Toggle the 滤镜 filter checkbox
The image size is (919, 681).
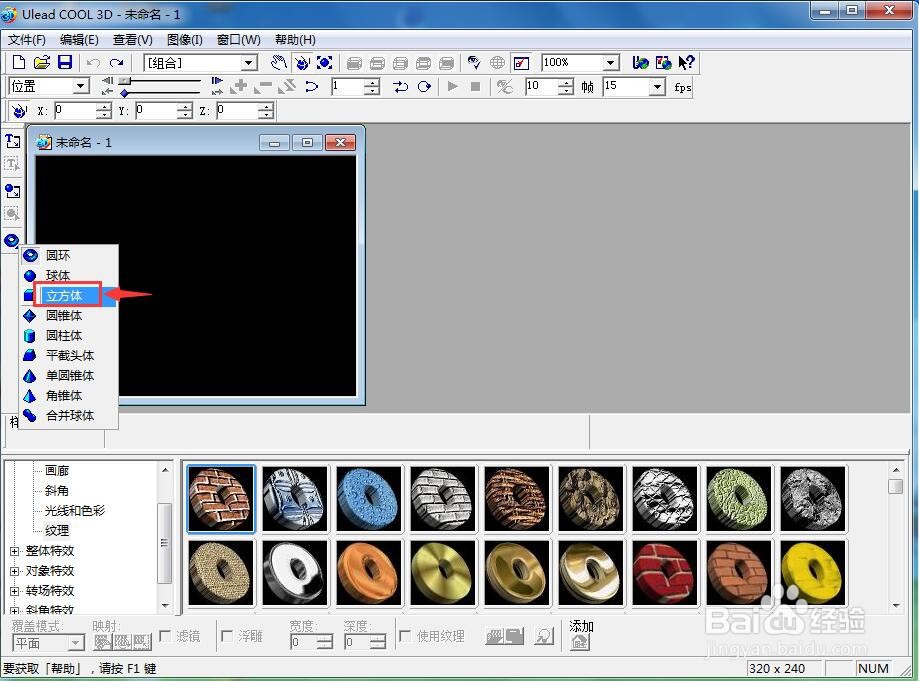[x=165, y=636]
